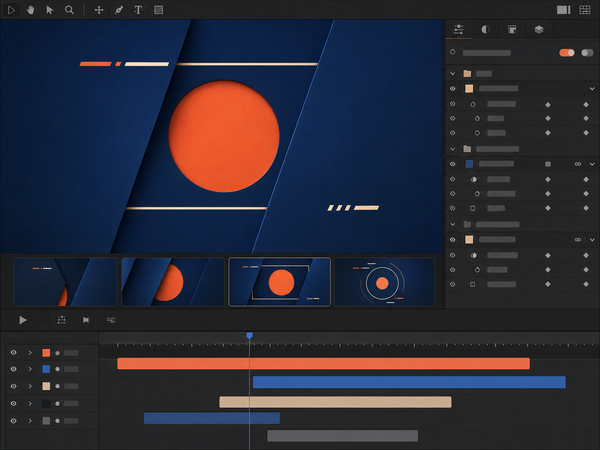
Task: Collapse the second folder group in right panel
Action: pyautogui.click(x=453, y=149)
